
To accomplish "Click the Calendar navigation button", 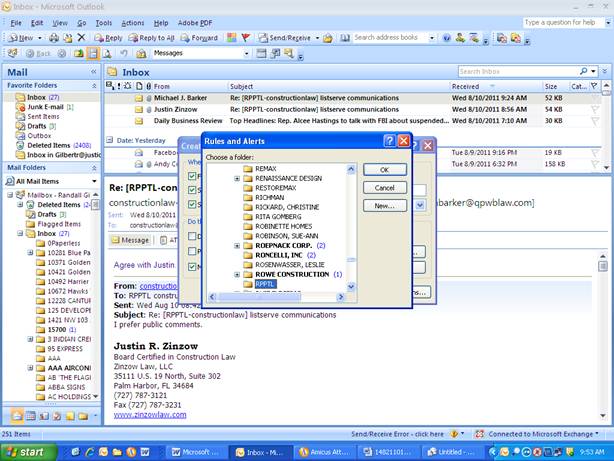I will pyautogui.click(x=31, y=416).
